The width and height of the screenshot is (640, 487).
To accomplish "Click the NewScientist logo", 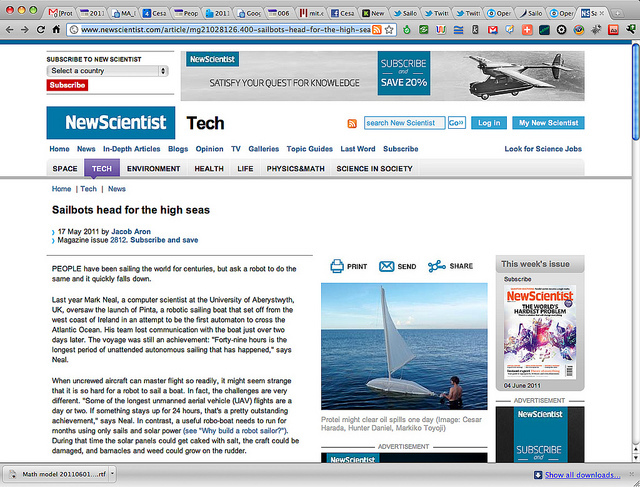I will [111, 123].
